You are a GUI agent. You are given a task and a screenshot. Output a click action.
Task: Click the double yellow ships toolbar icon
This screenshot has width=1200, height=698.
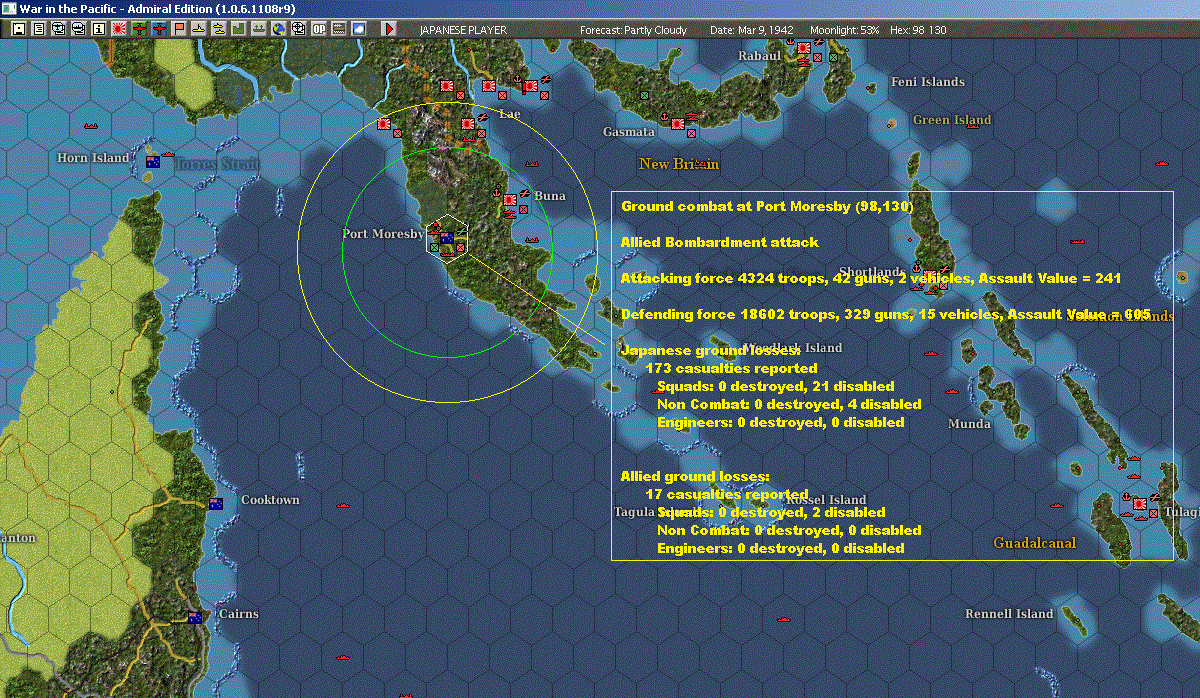tap(218, 29)
